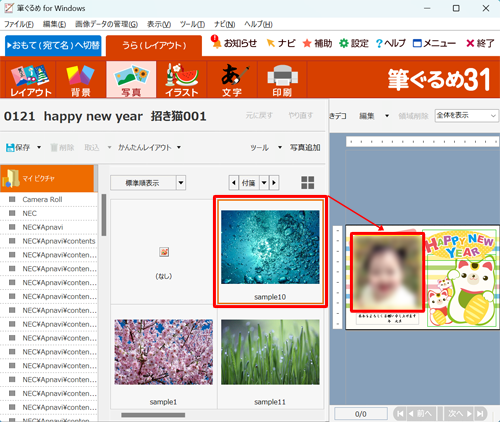This screenshot has width=500, height=422.
Task: Open the 全体を表示 zoom combo box
Action: (466, 116)
